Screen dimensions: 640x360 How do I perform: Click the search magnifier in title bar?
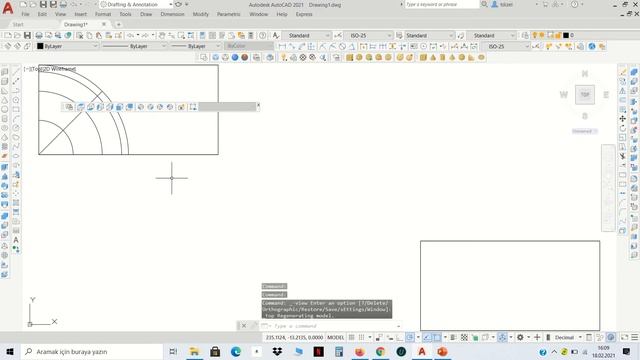[484, 4]
